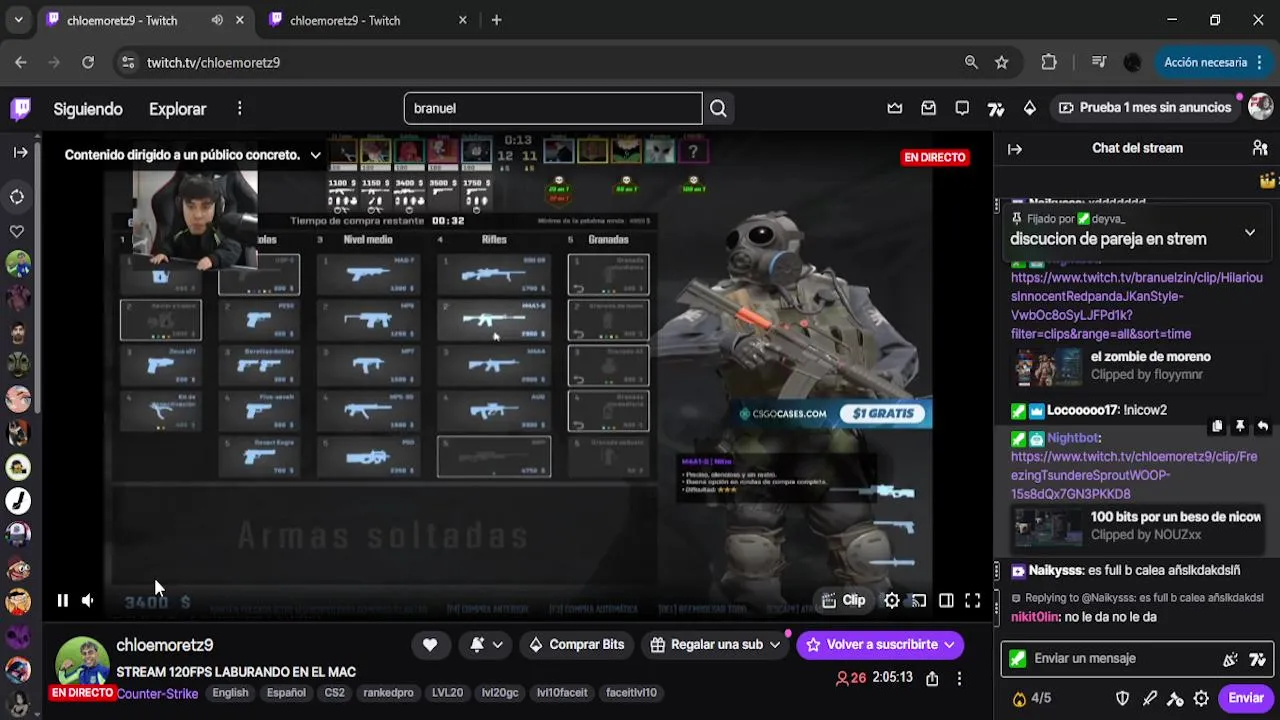Image resolution: width=1280 pixels, height=720 pixels.
Task: Create a Clip of the stream
Action: [843, 600]
